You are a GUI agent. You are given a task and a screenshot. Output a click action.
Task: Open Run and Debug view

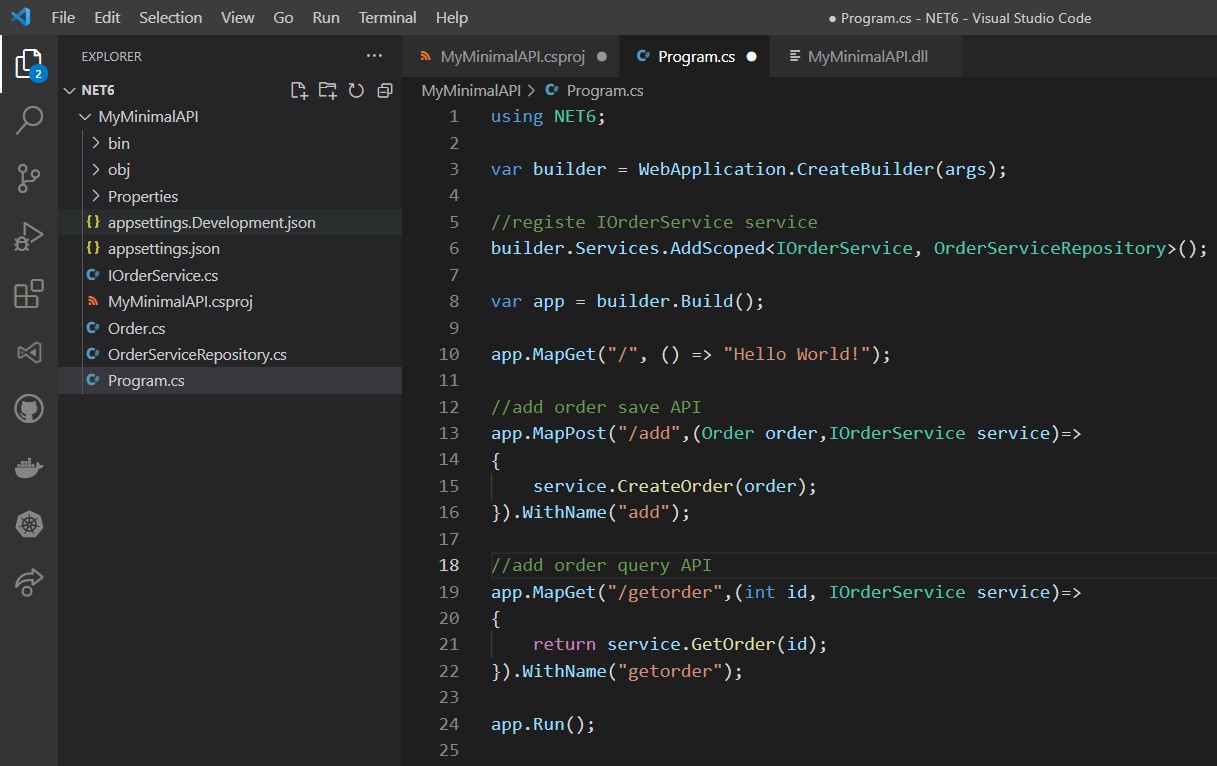[29, 237]
